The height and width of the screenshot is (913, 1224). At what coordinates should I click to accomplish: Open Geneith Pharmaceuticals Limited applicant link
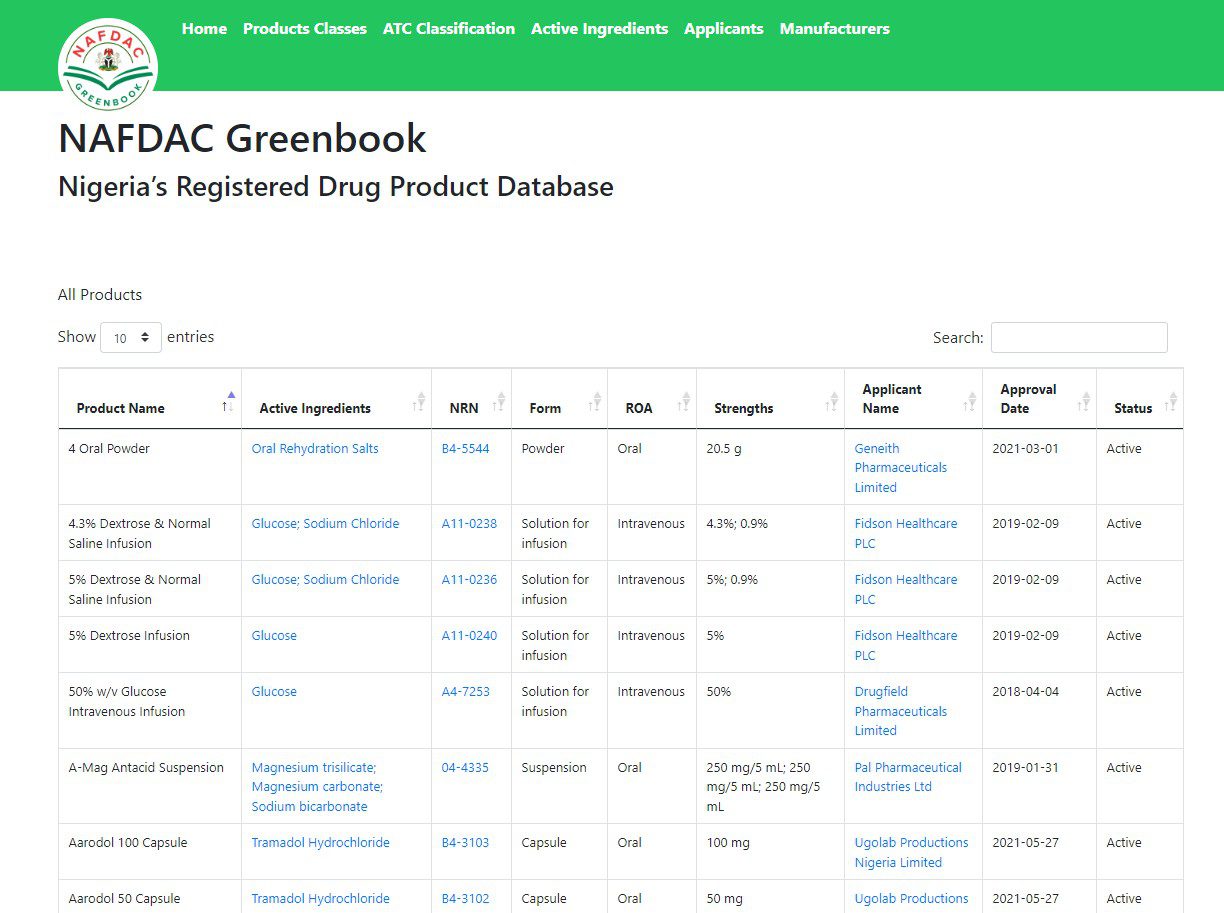tap(901, 468)
